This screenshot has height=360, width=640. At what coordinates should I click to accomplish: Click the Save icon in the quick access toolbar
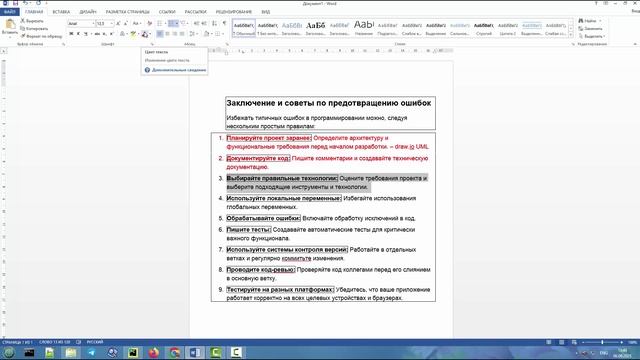16,3
